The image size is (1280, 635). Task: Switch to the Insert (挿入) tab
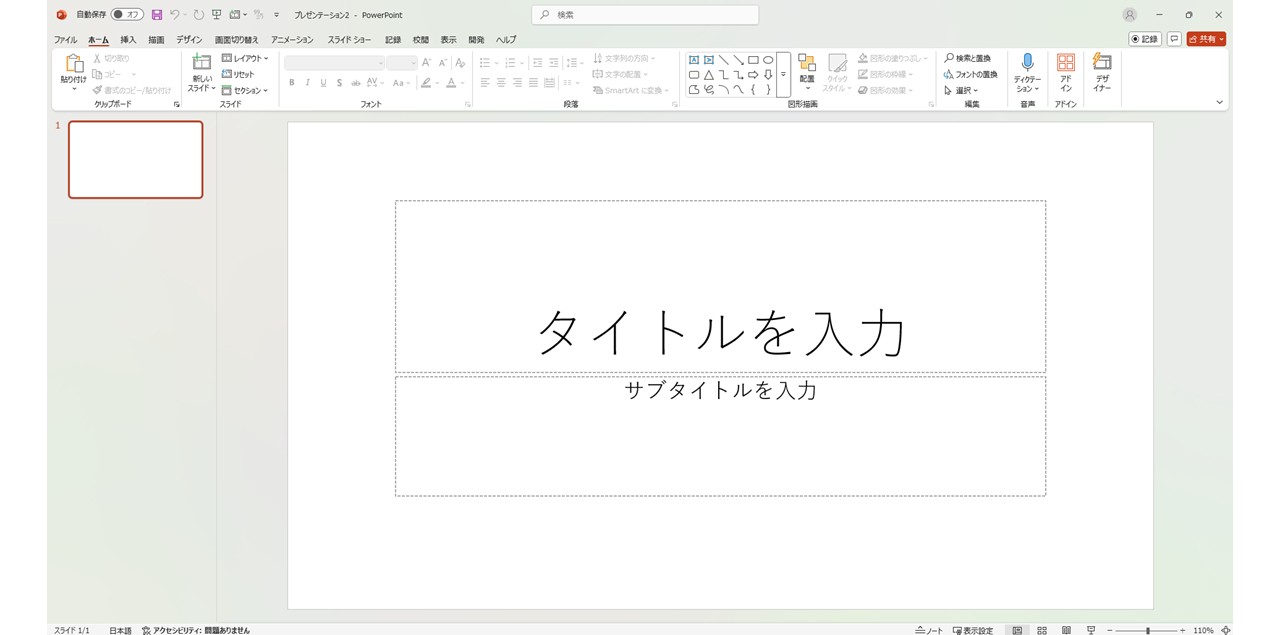128,40
